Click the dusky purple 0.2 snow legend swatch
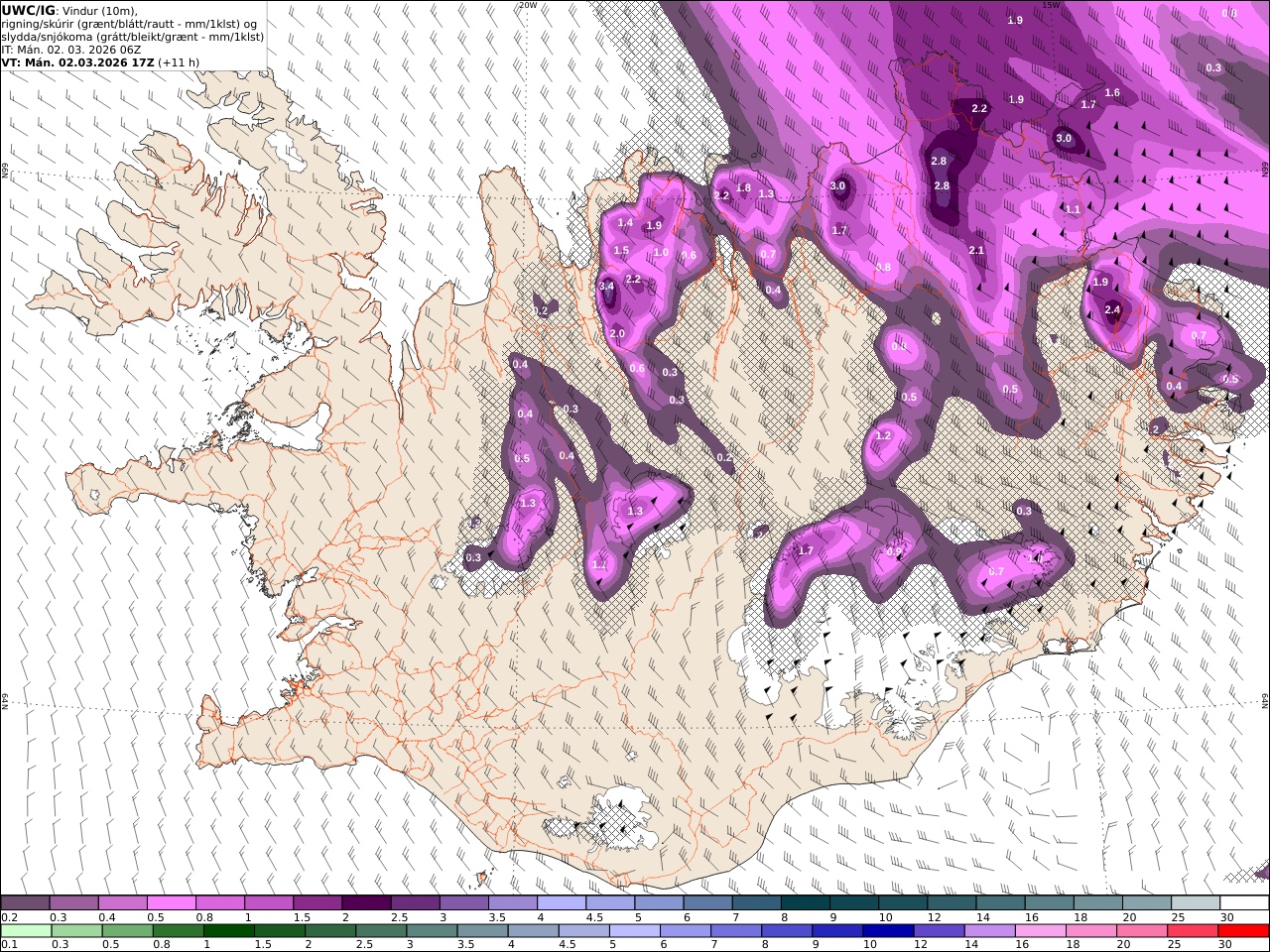This screenshot has height=952, width=1270. [x=25, y=903]
